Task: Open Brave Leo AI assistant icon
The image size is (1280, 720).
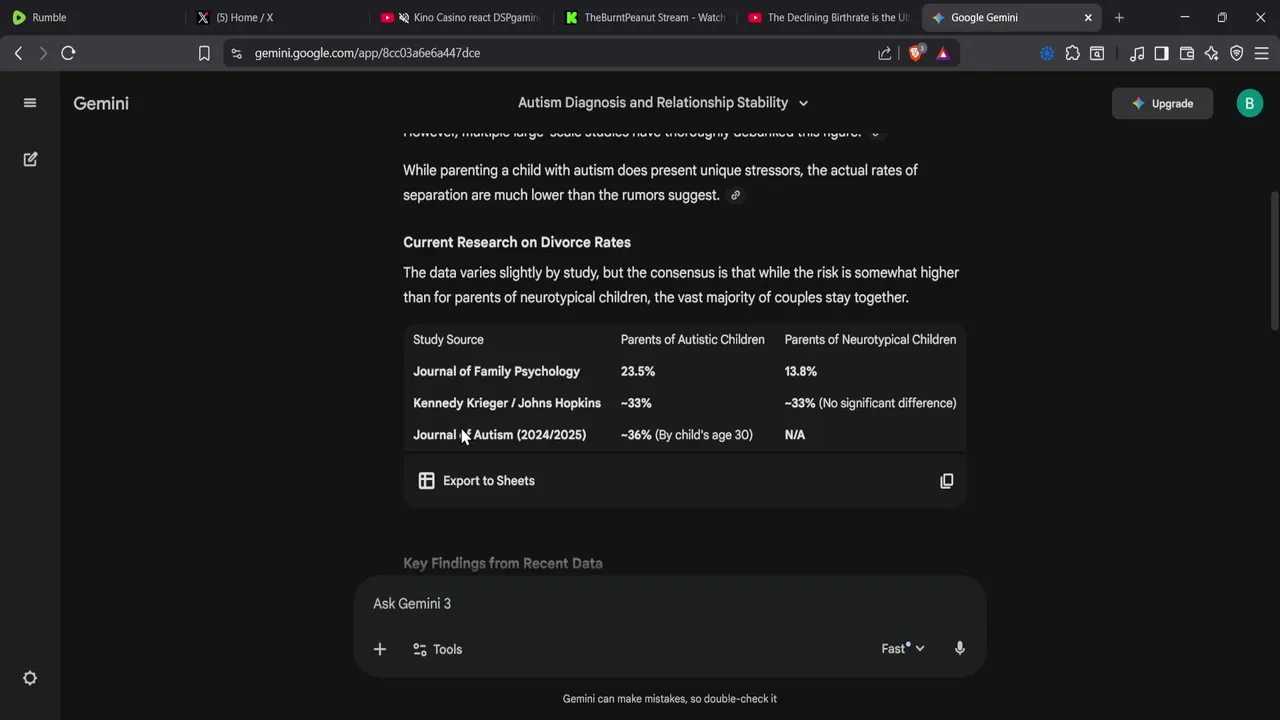Action: point(1212,53)
